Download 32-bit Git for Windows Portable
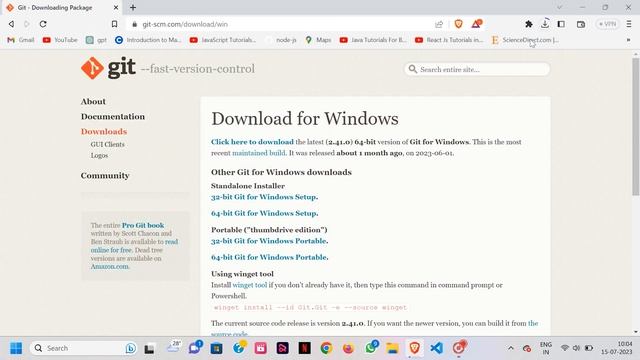 click(x=269, y=241)
